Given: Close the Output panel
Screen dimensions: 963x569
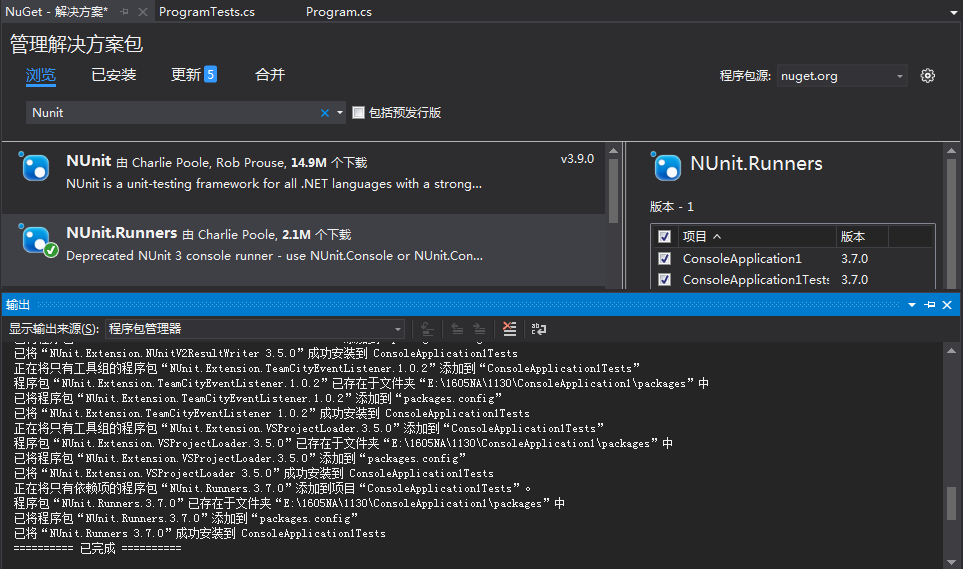Looking at the screenshot, I should click(x=947, y=305).
